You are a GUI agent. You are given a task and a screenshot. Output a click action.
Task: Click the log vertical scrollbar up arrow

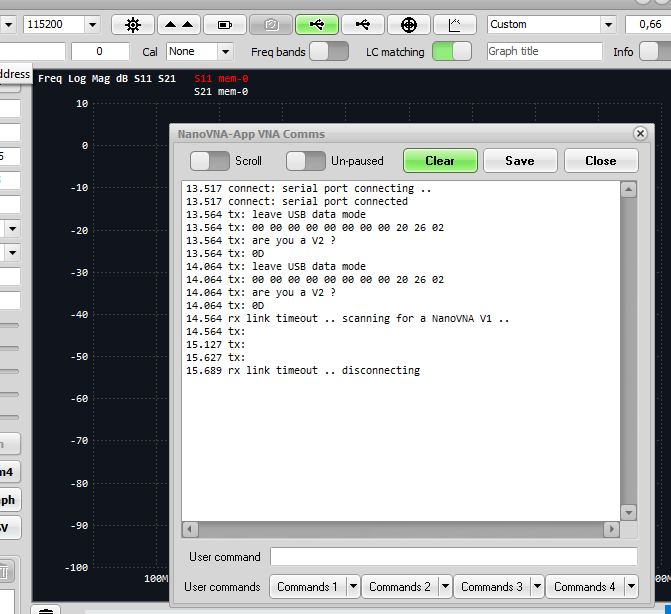[x=628, y=189]
